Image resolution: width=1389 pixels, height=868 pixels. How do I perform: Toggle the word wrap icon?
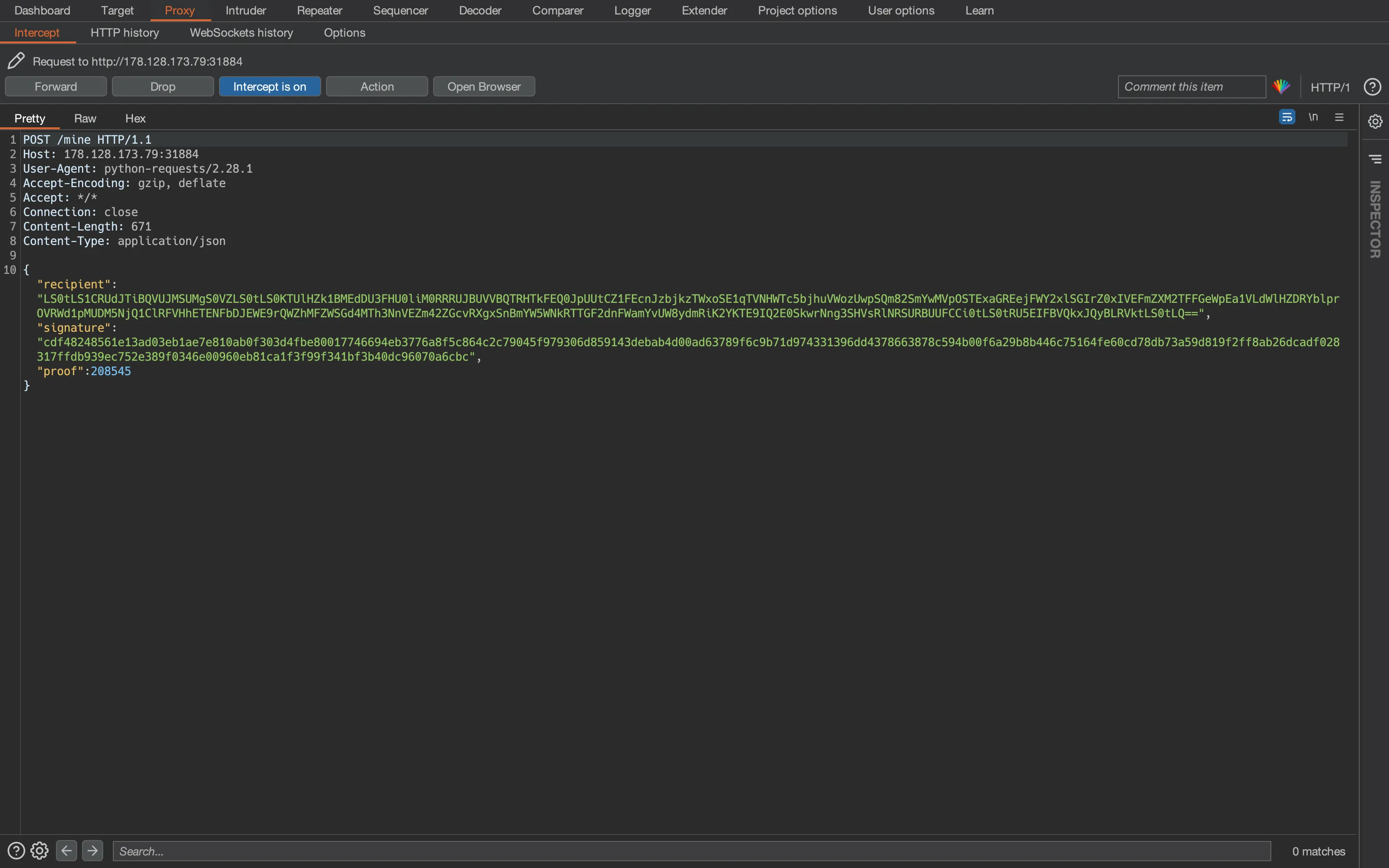(x=1287, y=117)
